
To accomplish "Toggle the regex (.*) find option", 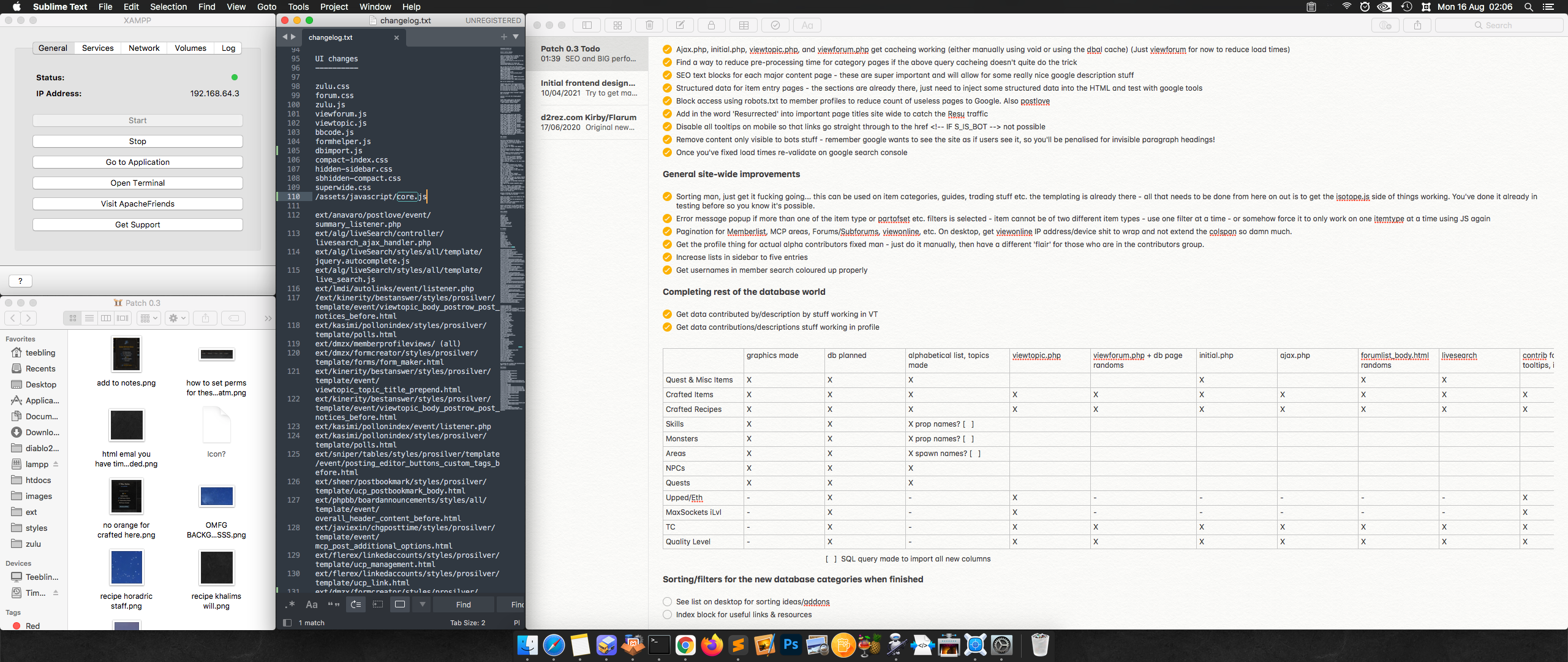I will click(x=290, y=604).
